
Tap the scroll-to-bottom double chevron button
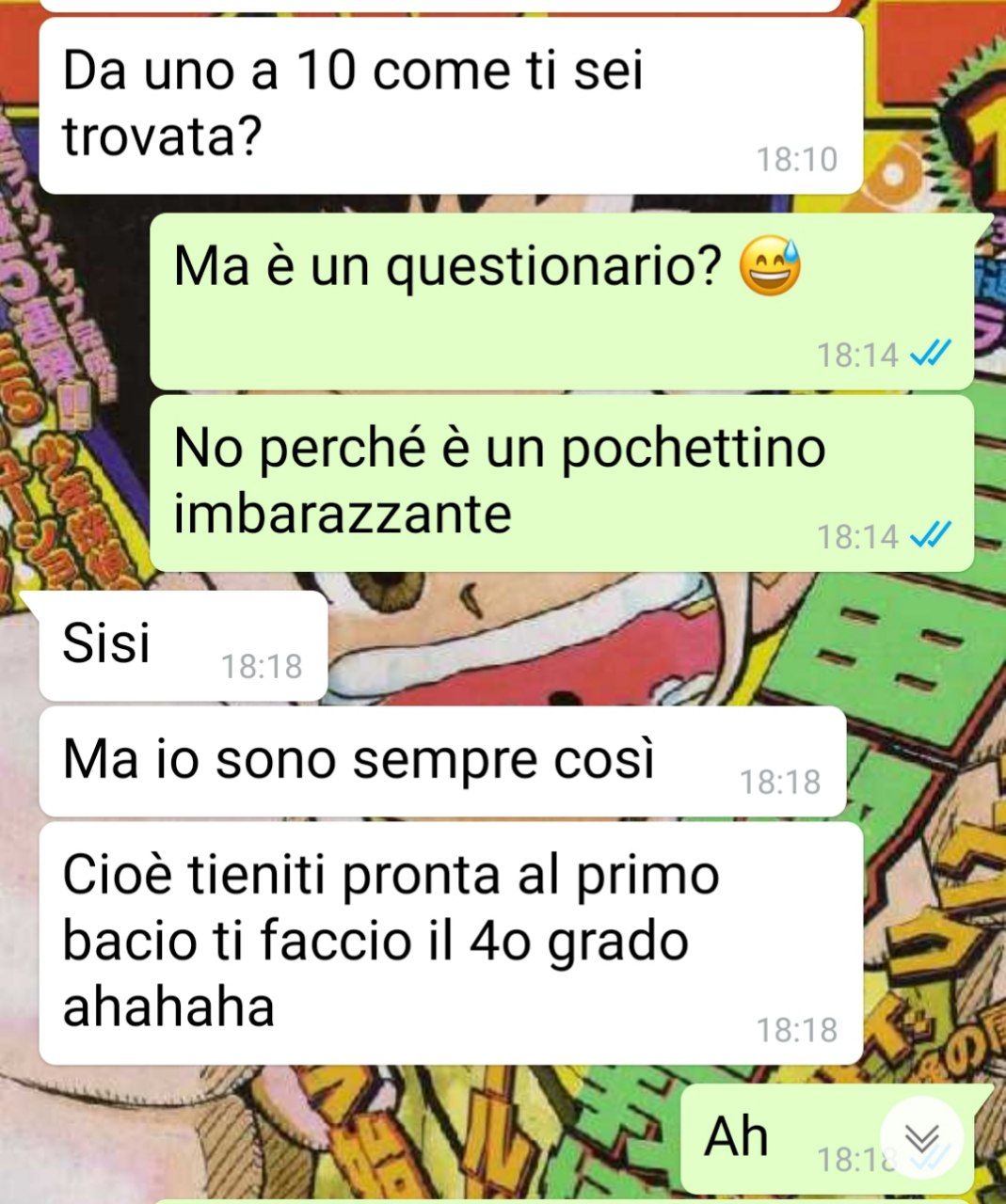click(921, 1139)
